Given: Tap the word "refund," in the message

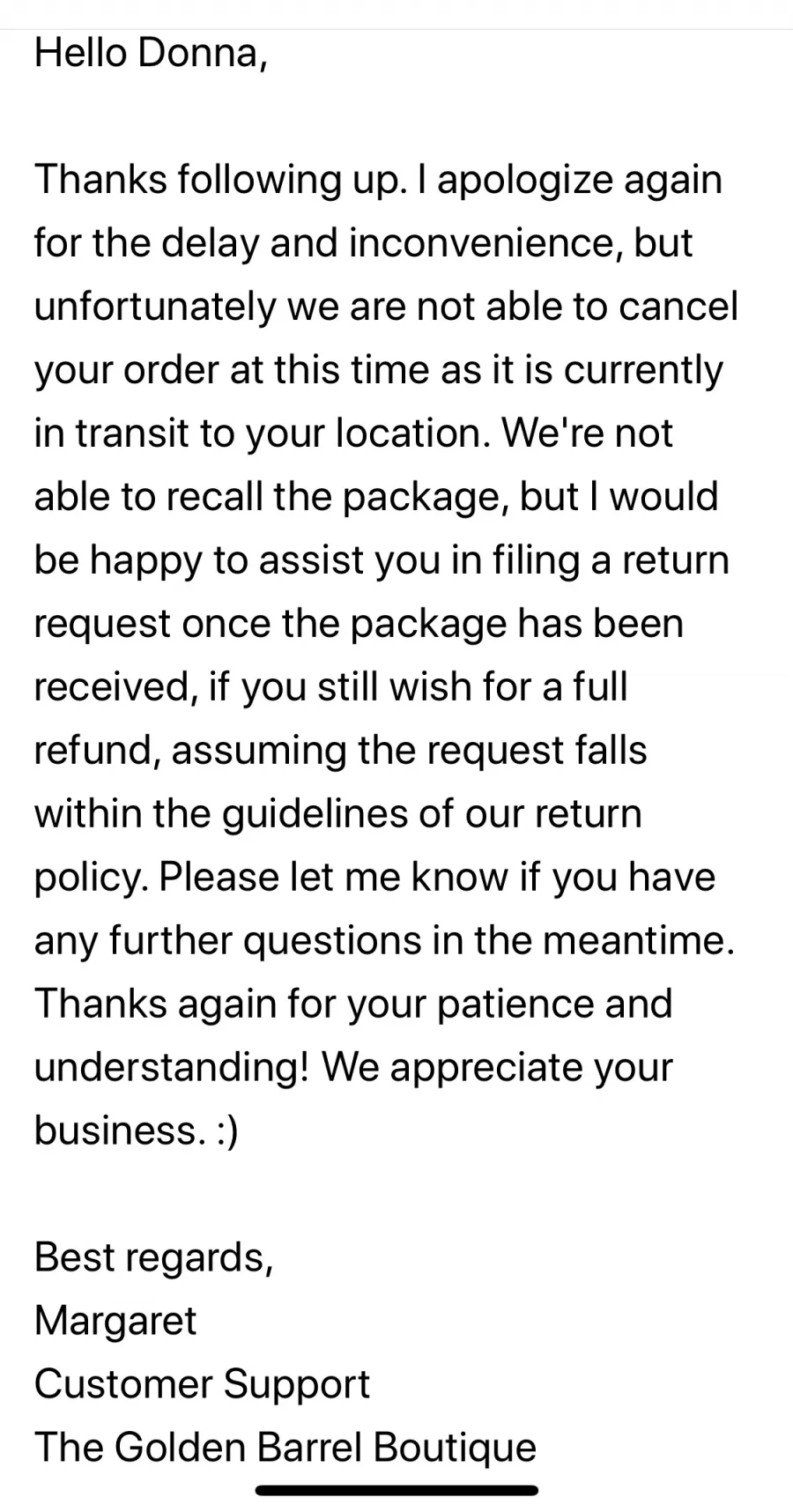Looking at the screenshot, I should coord(97,751).
